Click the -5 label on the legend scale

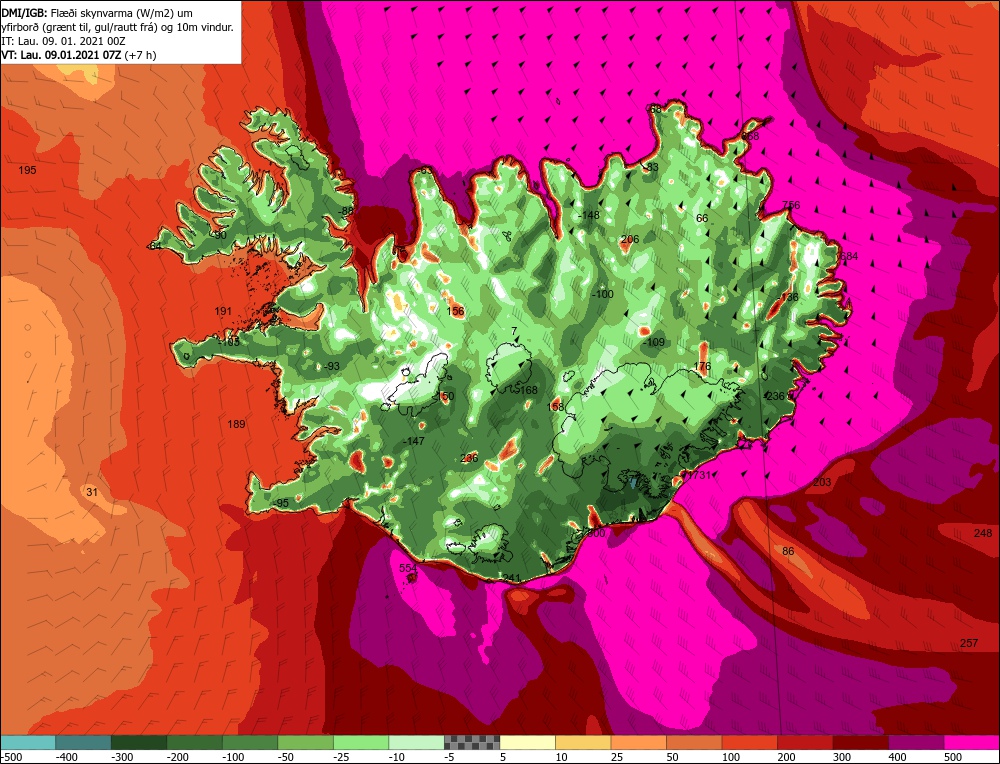448,757
